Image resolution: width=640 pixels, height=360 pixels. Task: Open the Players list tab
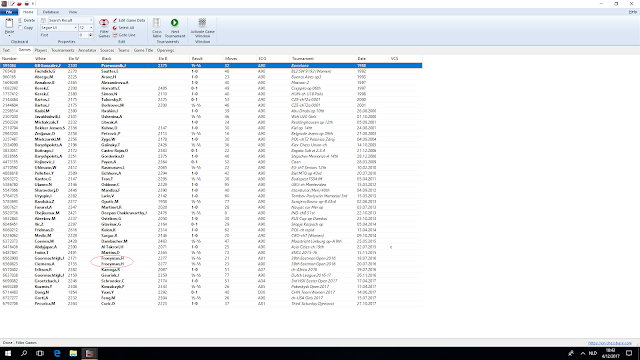click(x=41, y=50)
